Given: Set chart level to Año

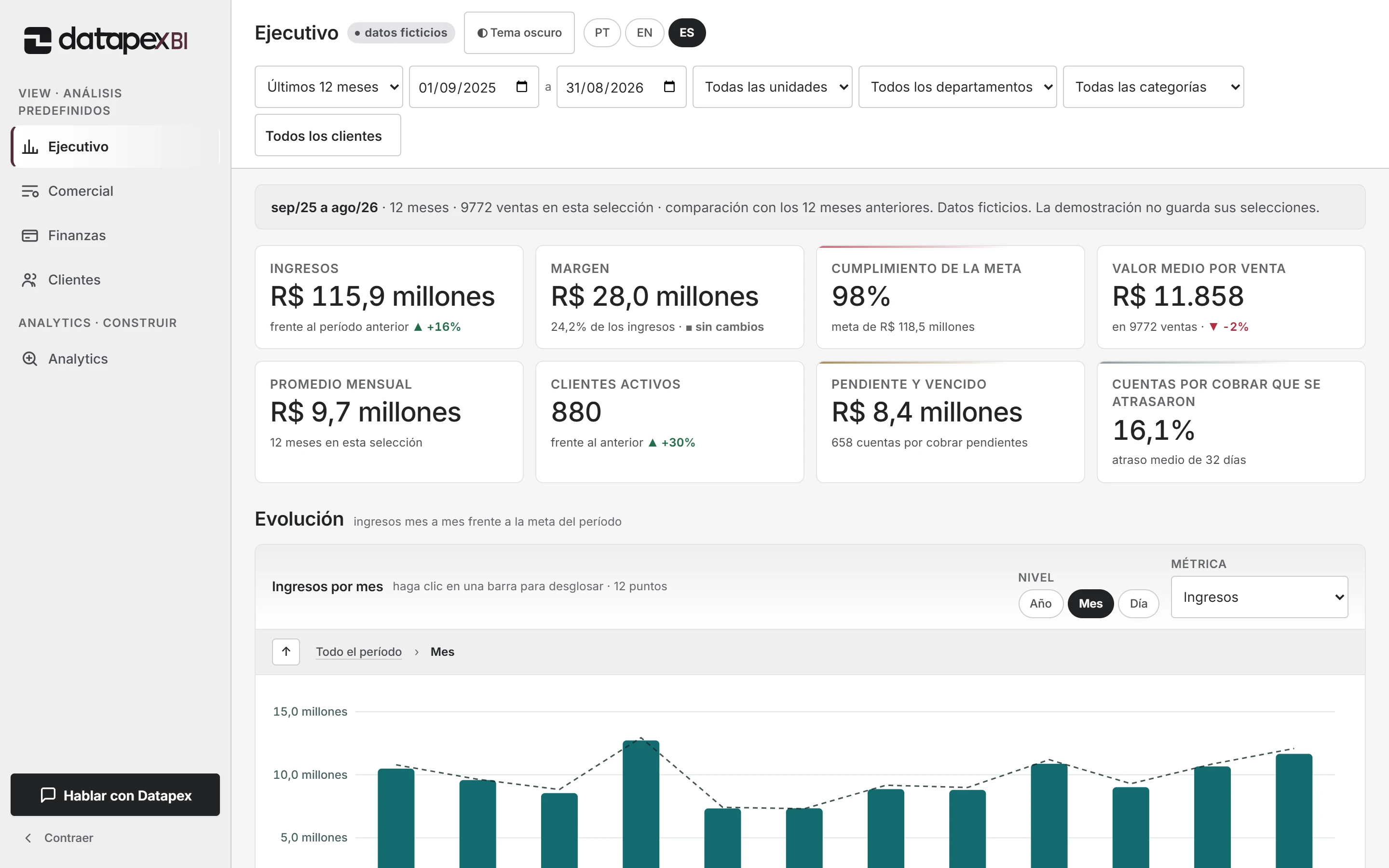Looking at the screenshot, I should 1041,603.
